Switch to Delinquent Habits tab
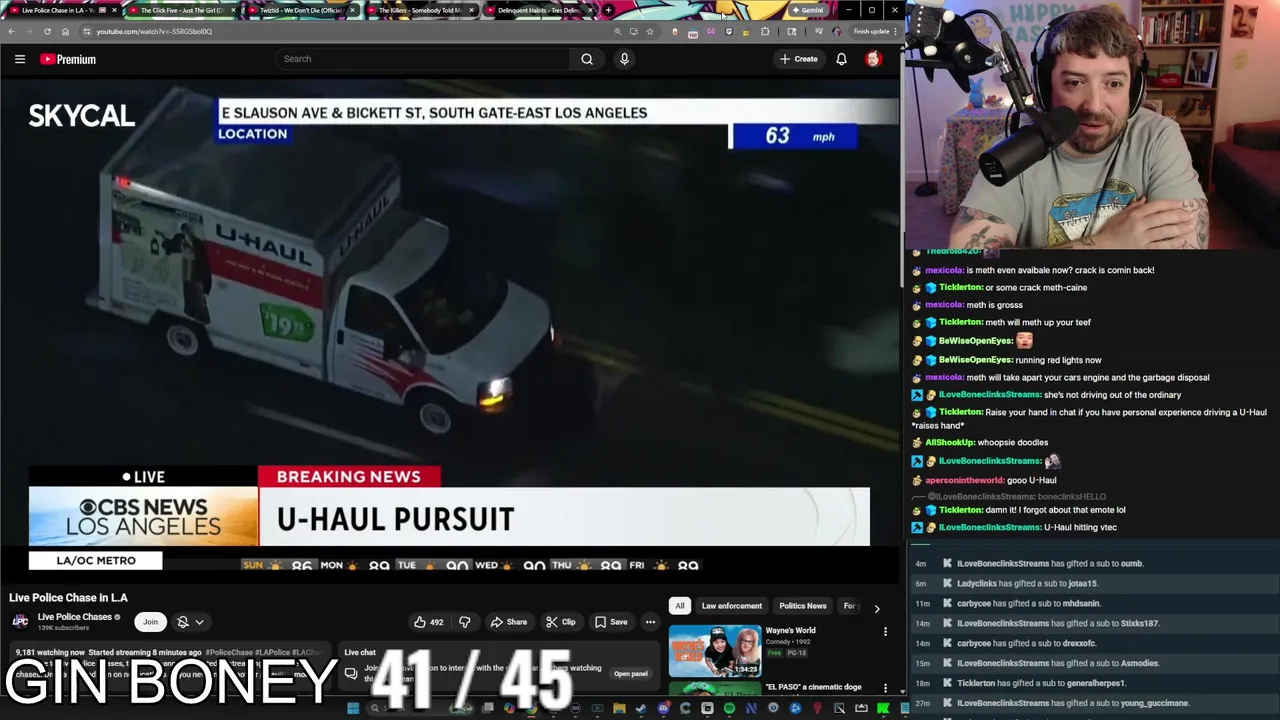Viewport: 1280px width, 720px height. point(538,10)
